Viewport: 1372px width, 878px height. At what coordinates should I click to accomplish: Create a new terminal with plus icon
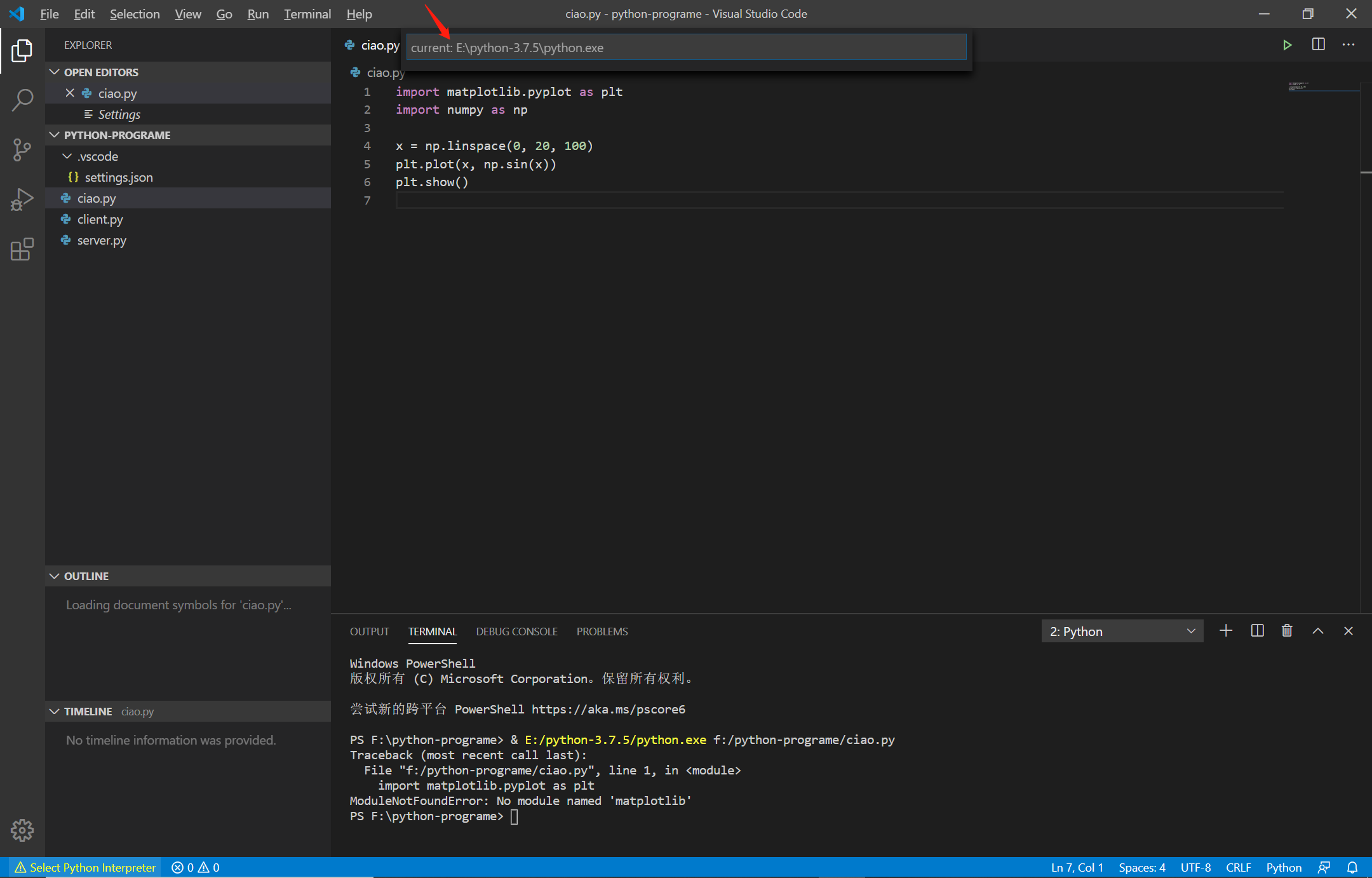tap(1226, 631)
